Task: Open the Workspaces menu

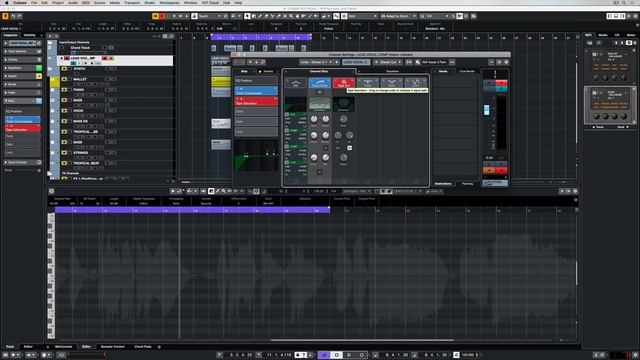Action: pos(169,2)
